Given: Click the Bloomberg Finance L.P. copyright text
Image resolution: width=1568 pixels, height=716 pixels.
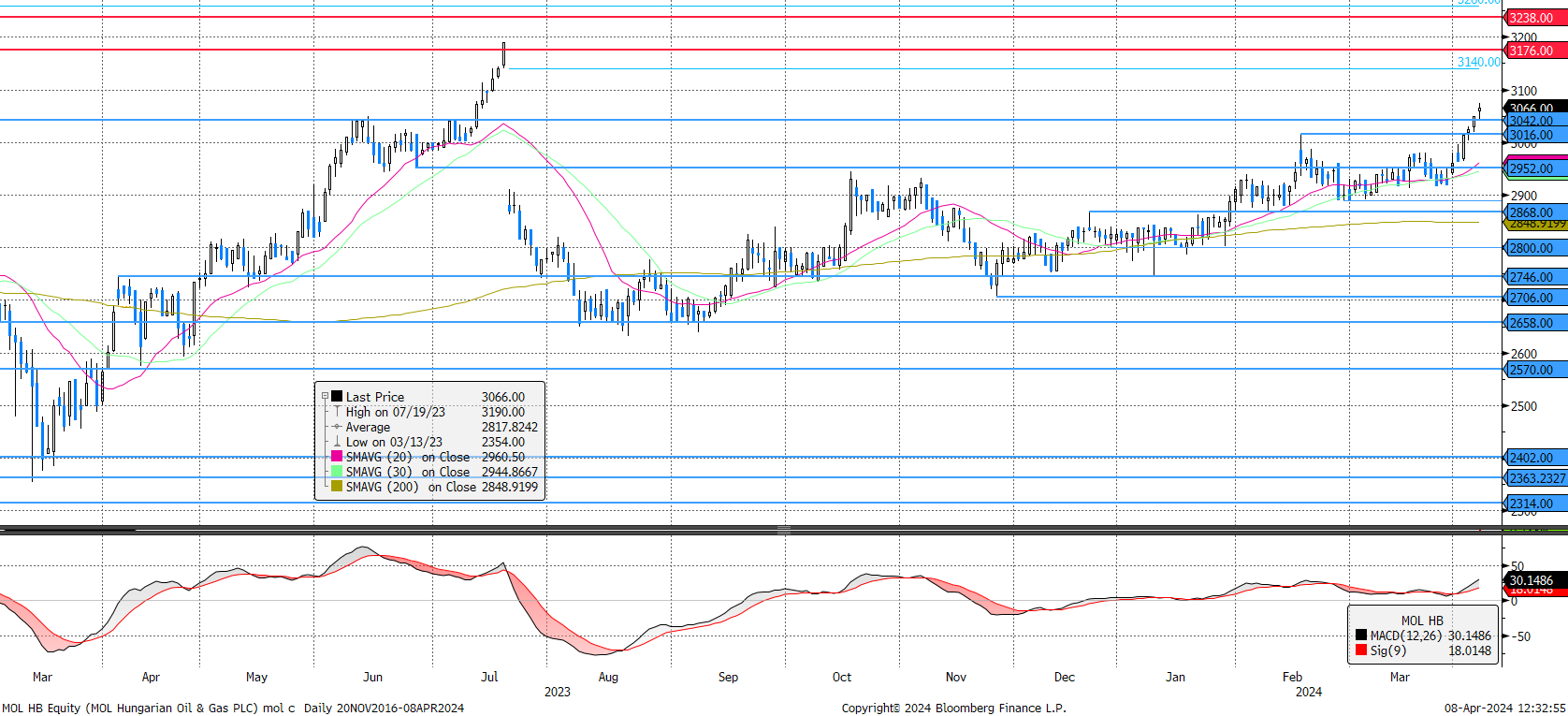Looking at the screenshot, I should click(x=954, y=708).
